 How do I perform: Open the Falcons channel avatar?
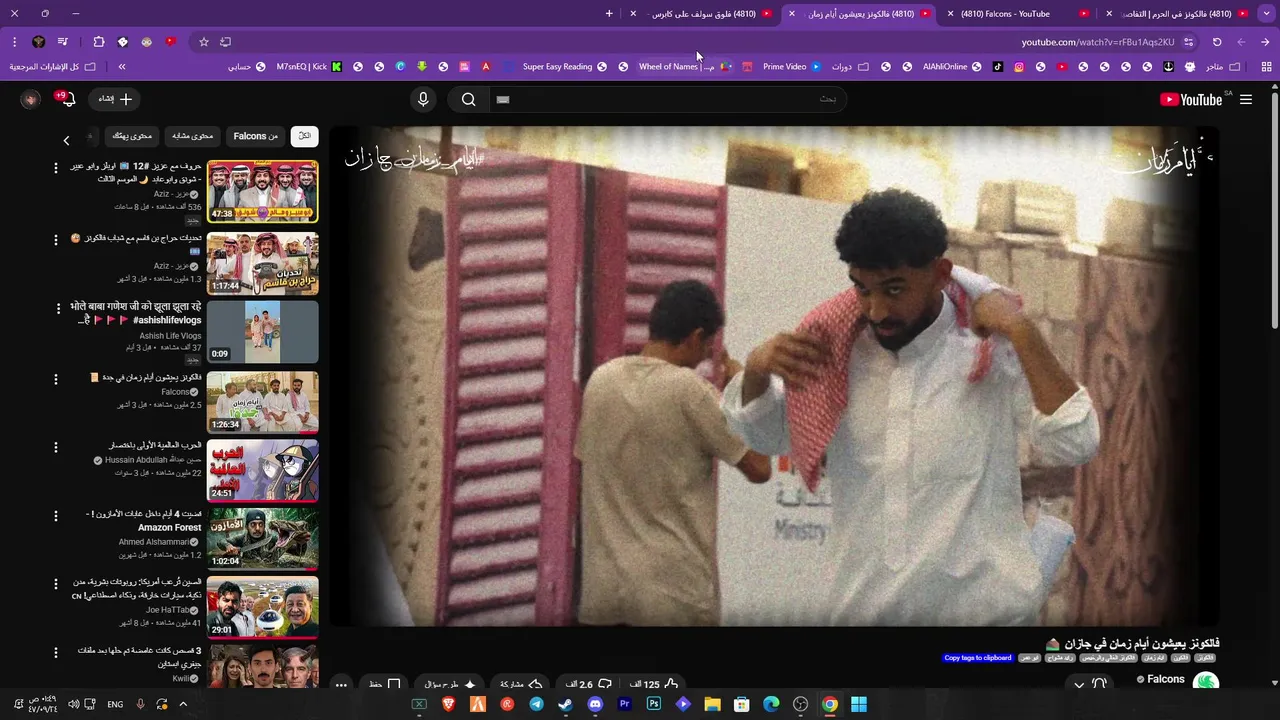[1206, 682]
